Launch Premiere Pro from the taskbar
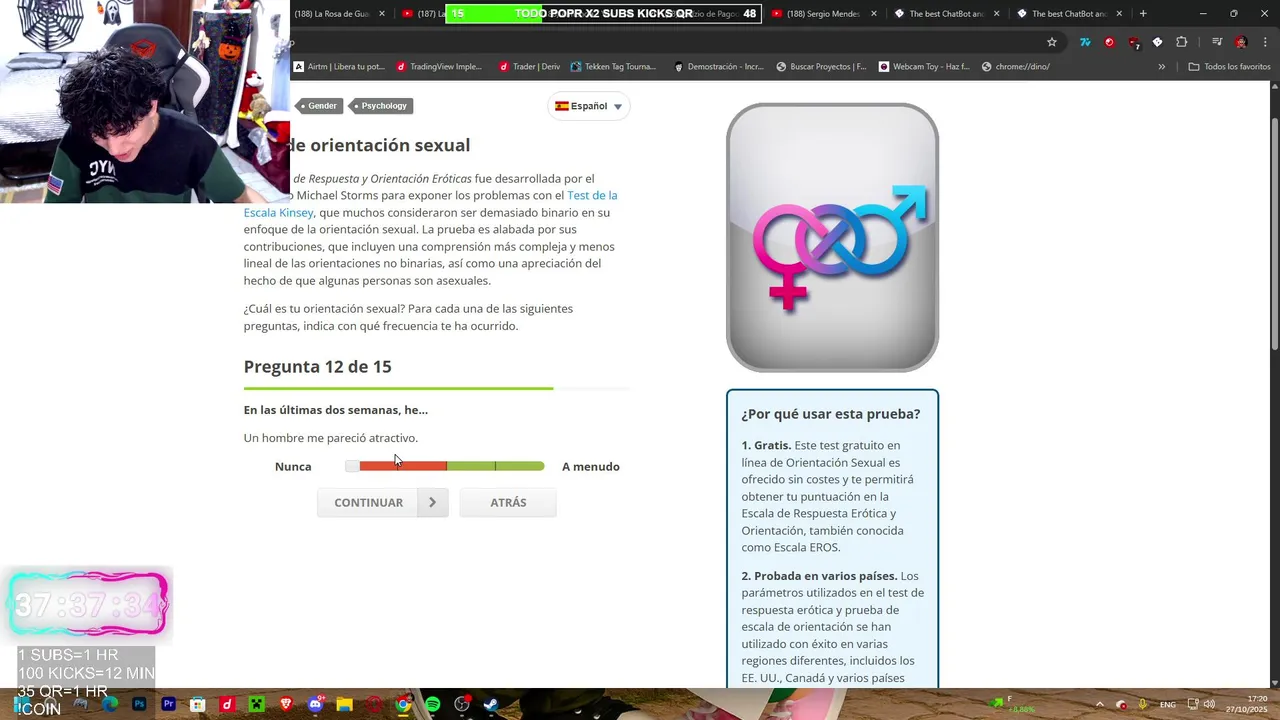The height and width of the screenshot is (720, 1280). click(x=168, y=704)
